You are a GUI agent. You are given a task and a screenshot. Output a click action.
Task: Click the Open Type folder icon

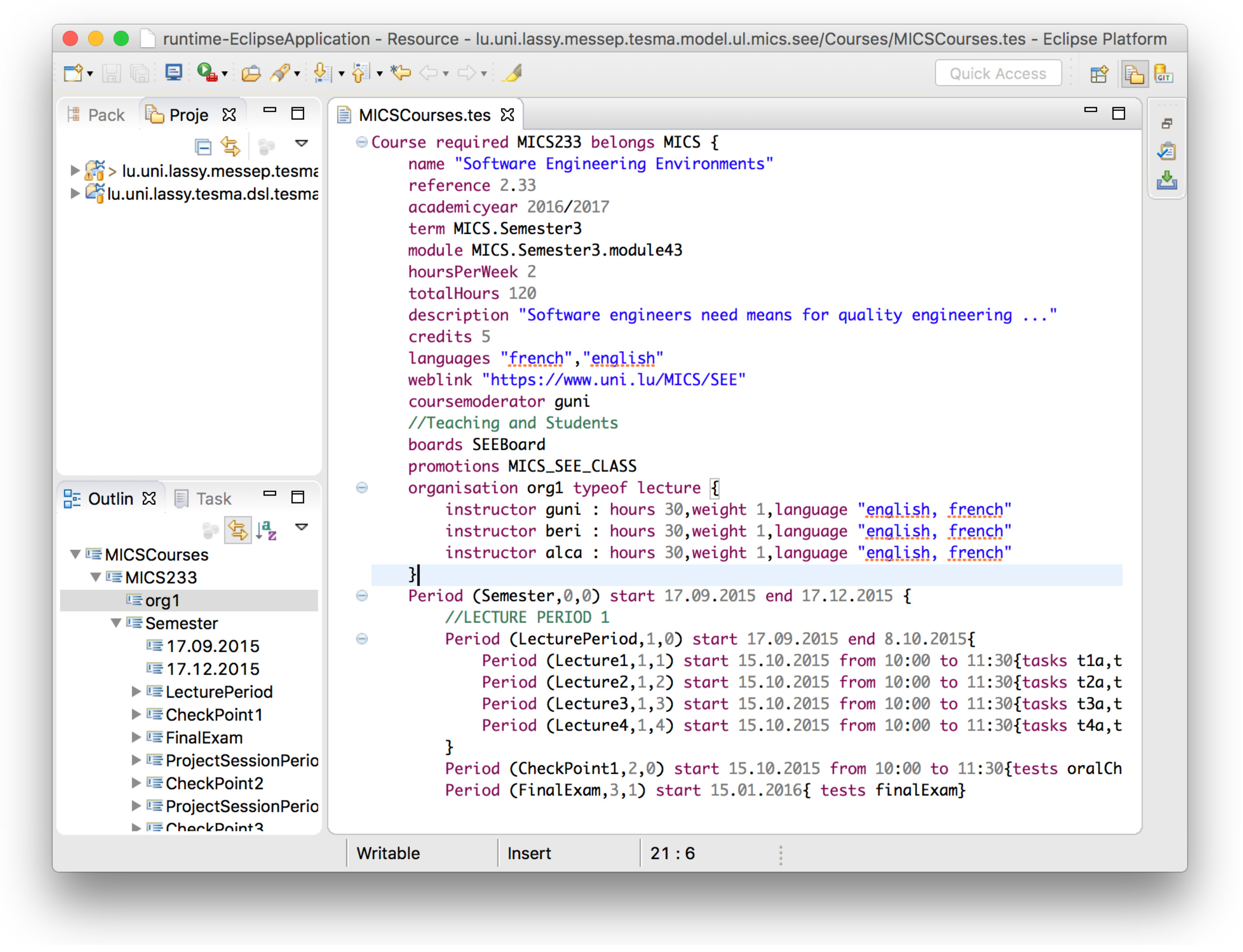251,73
